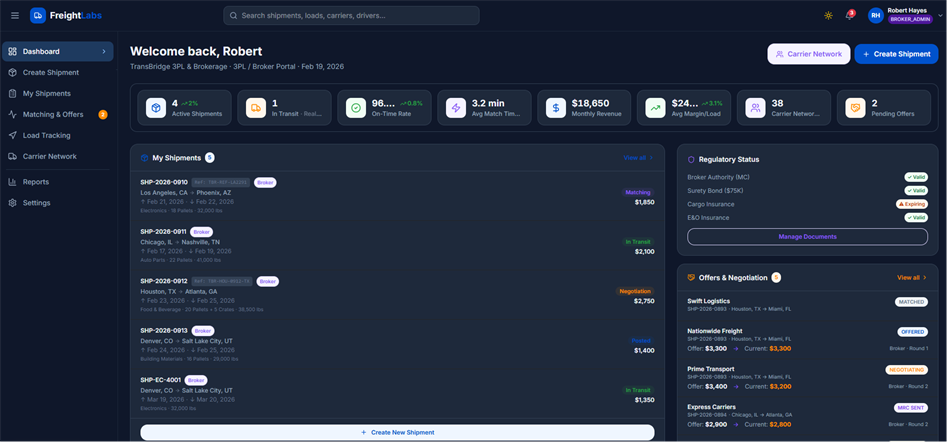Focus the search shipments input field
947x442 pixels.
351,16
